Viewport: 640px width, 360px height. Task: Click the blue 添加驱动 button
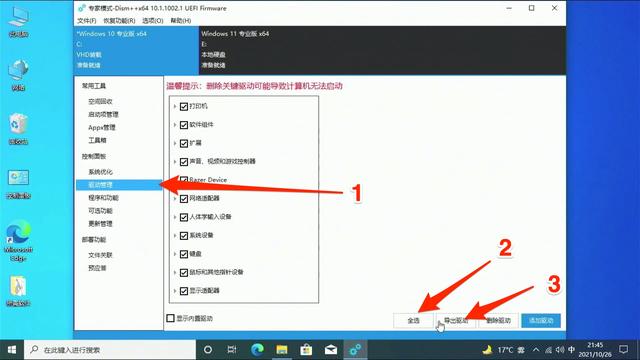pos(541,320)
